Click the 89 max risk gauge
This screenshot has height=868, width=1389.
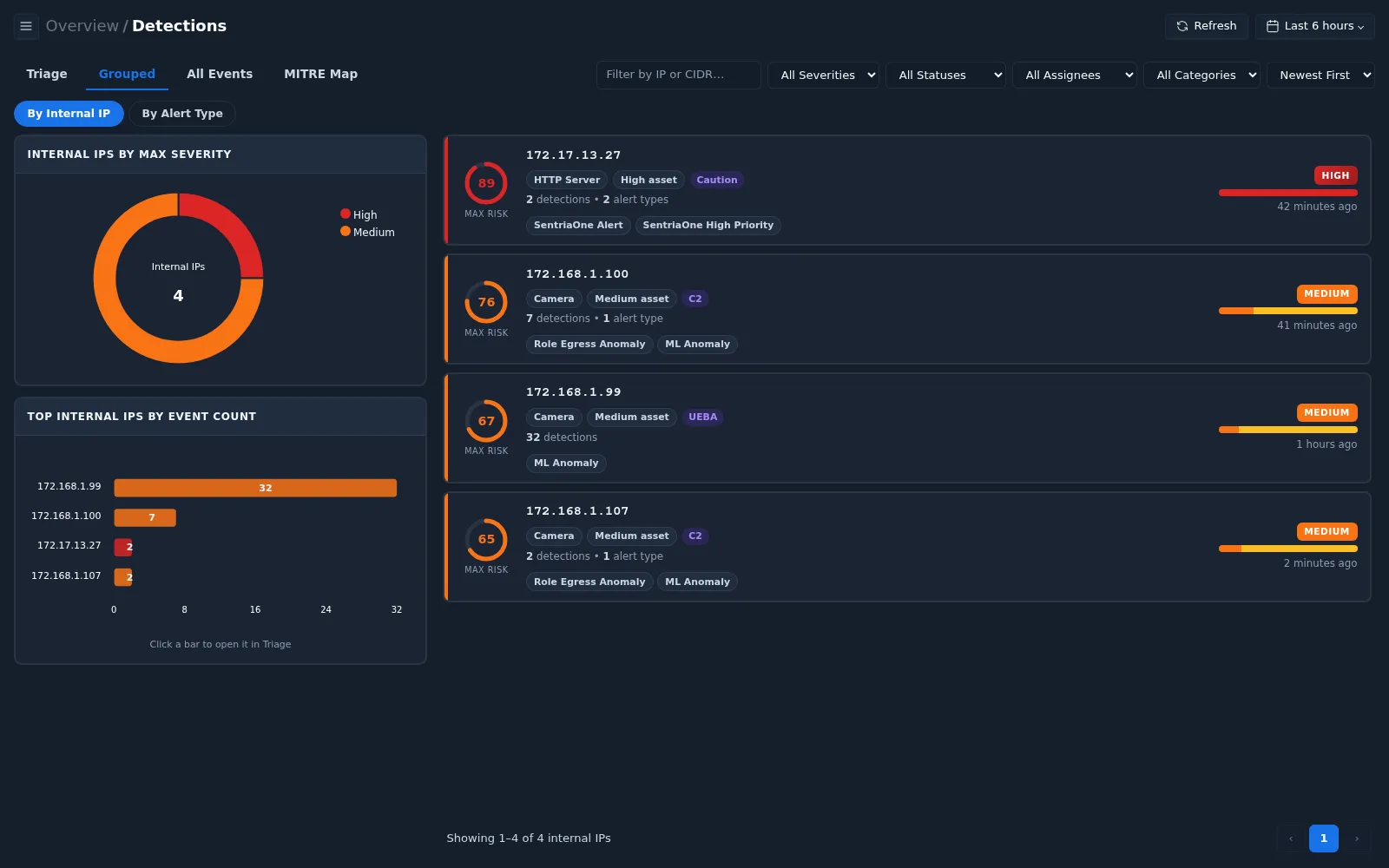pyautogui.click(x=486, y=183)
